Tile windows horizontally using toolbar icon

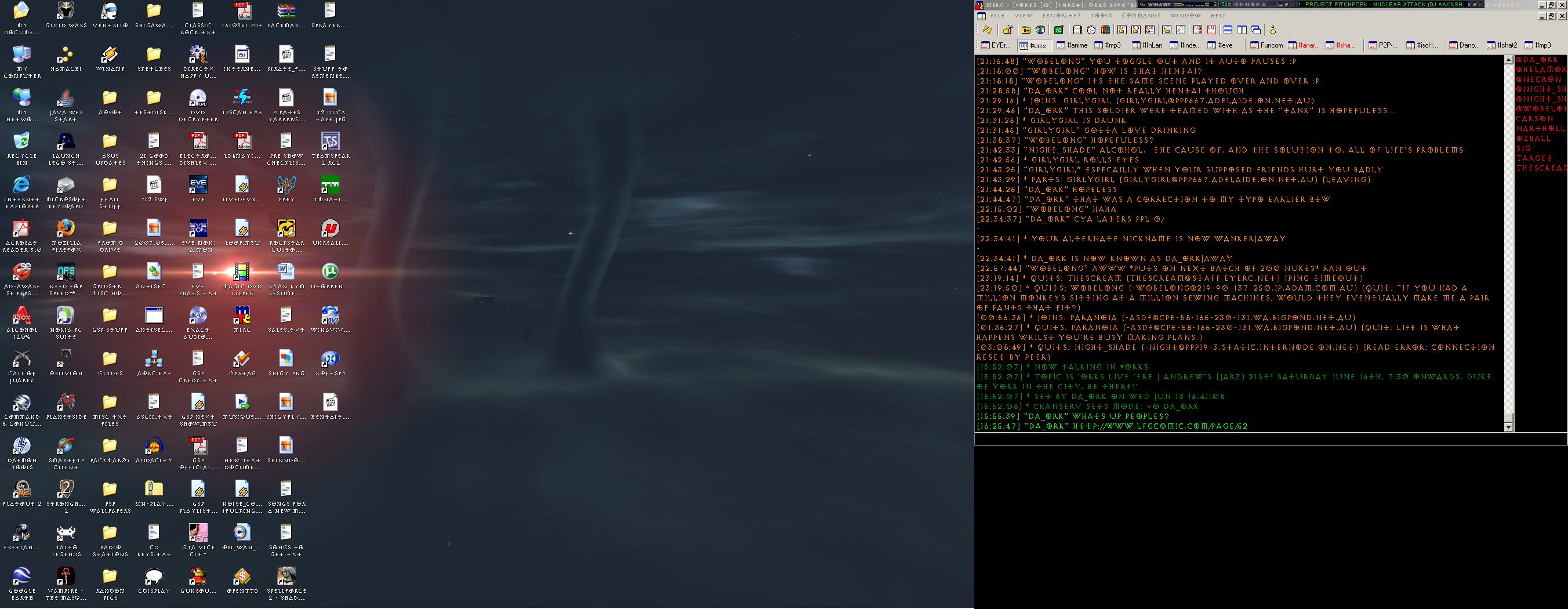(1228, 30)
